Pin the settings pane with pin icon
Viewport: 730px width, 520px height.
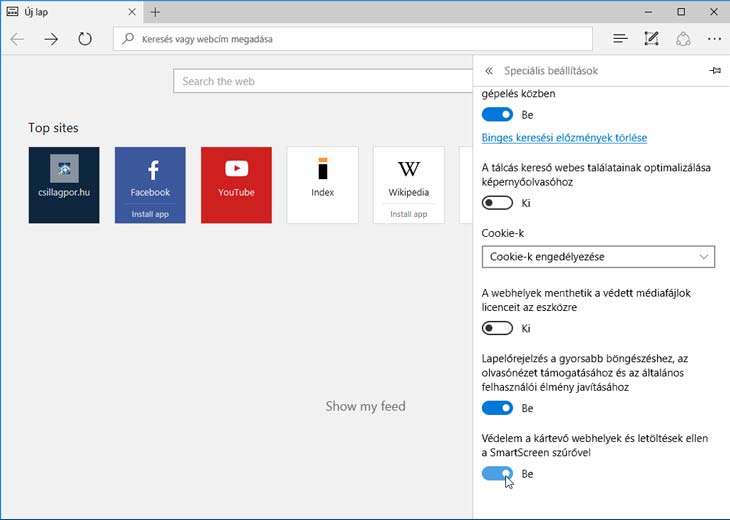pyautogui.click(x=714, y=71)
